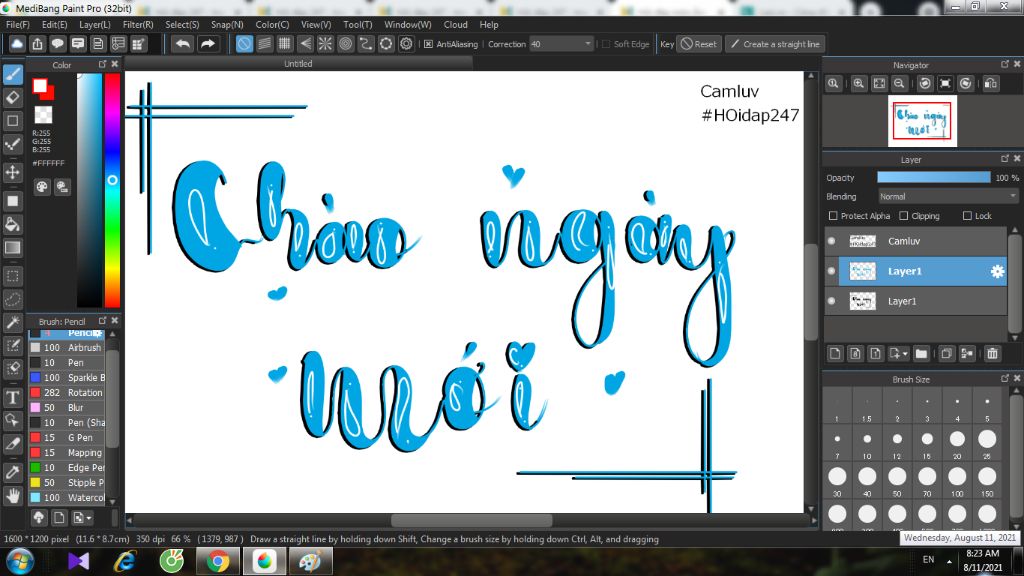Screen dimensions: 1024x576
Task: Open Layer1 settings gear
Action: click(x=997, y=271)
